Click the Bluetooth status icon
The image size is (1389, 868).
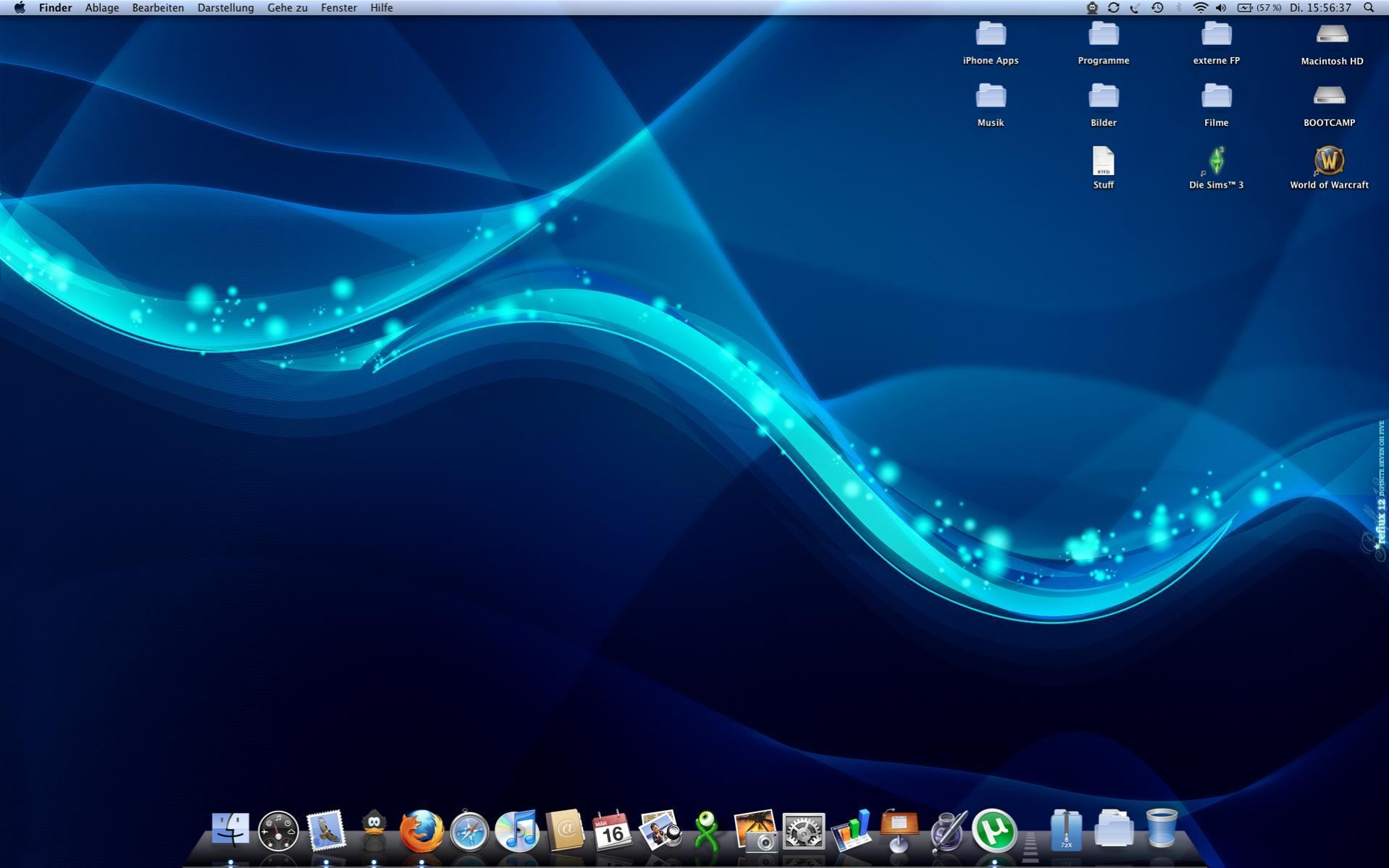1178,8
